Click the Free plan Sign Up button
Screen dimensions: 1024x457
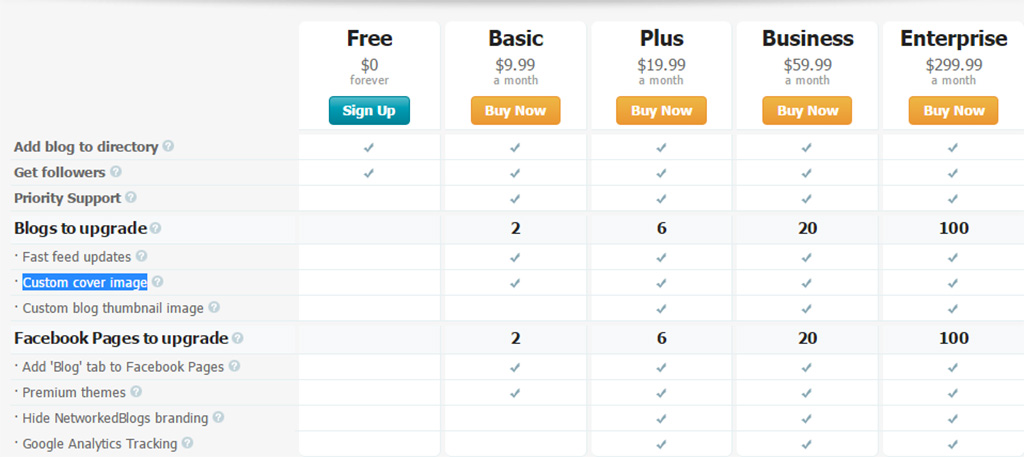(x=369, y=110)
